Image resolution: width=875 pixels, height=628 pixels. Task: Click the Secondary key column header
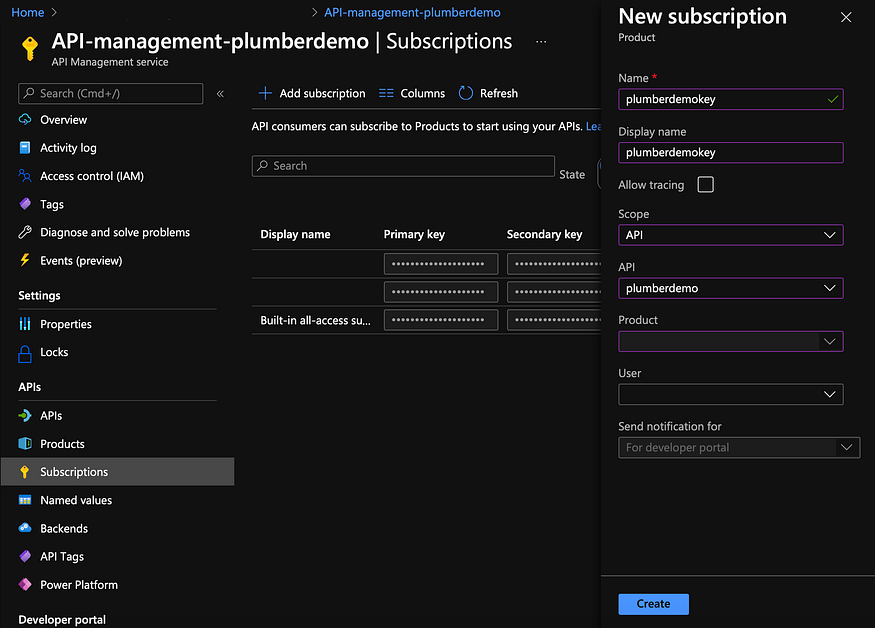[x=544, y=234]
